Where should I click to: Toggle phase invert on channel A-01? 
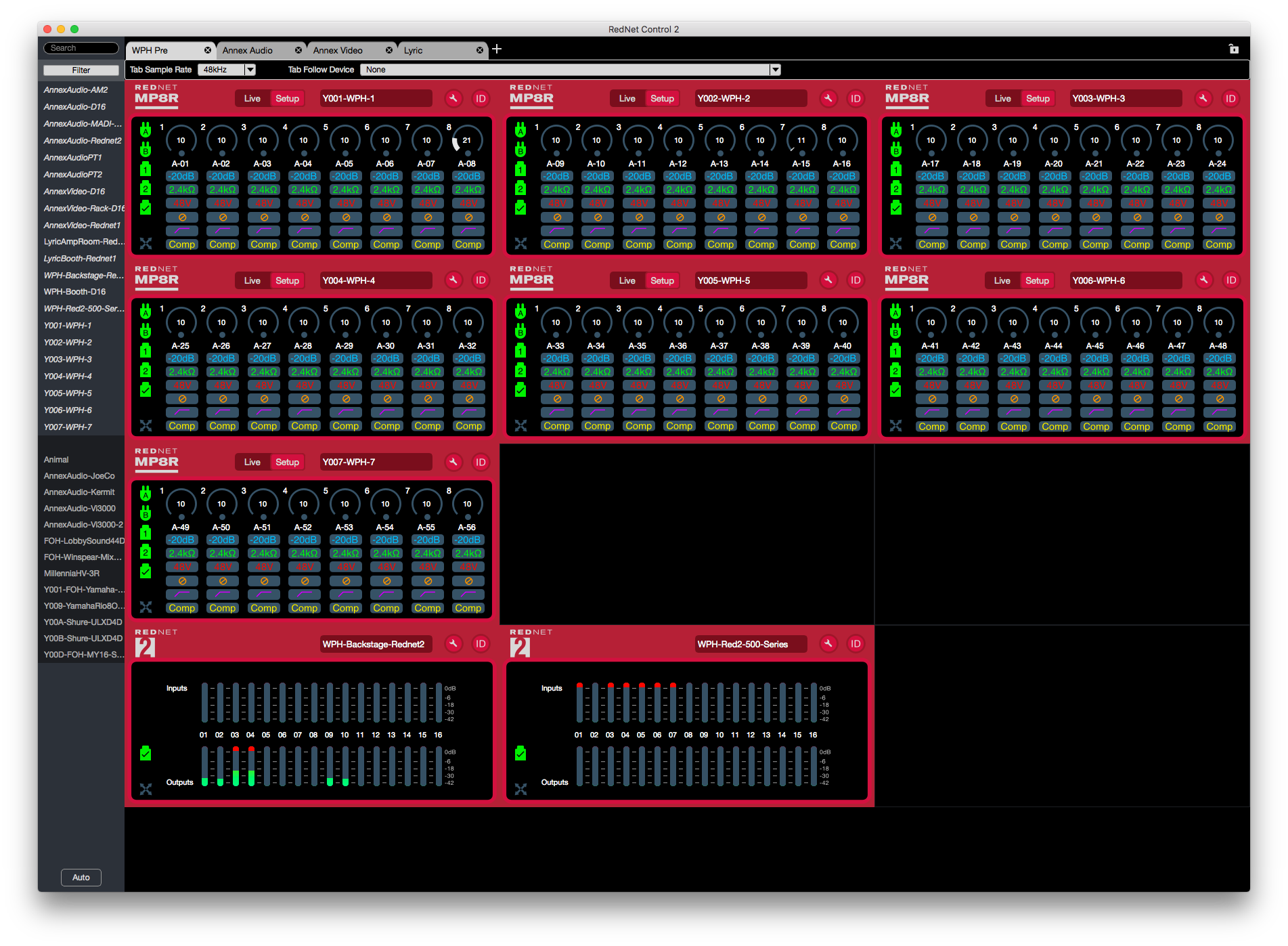point(182,217)
